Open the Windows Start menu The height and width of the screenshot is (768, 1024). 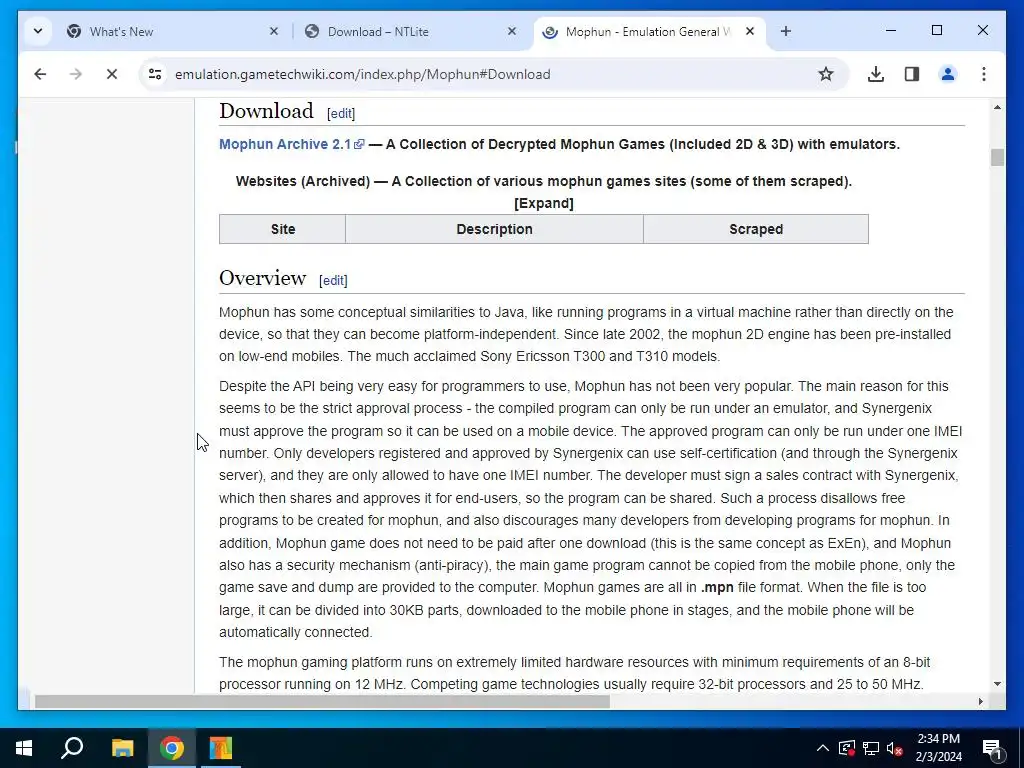pos(24,748)
